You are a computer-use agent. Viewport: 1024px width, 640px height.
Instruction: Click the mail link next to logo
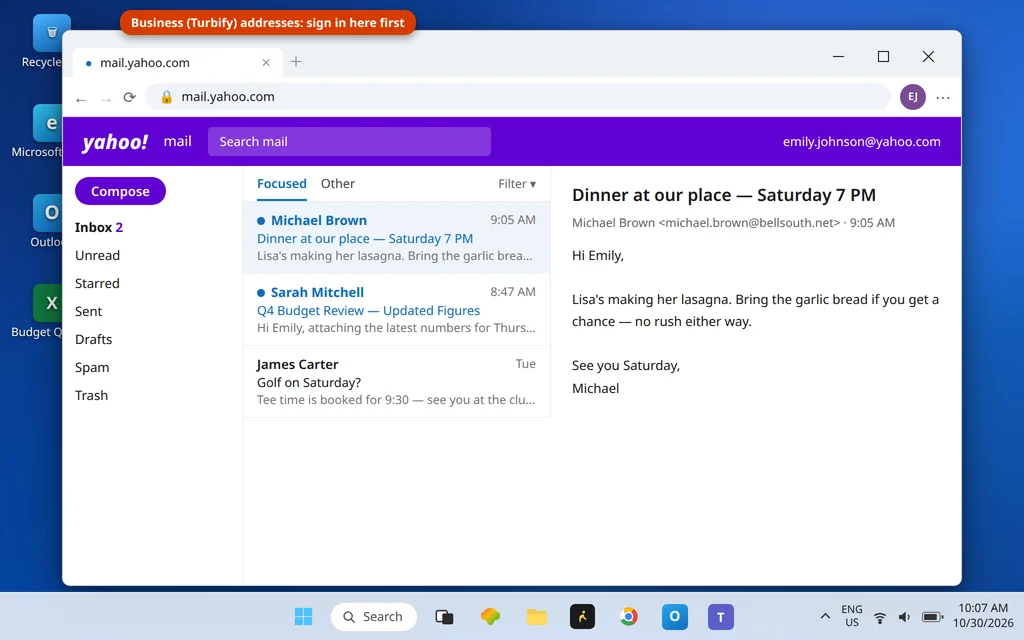pos(177,142)
